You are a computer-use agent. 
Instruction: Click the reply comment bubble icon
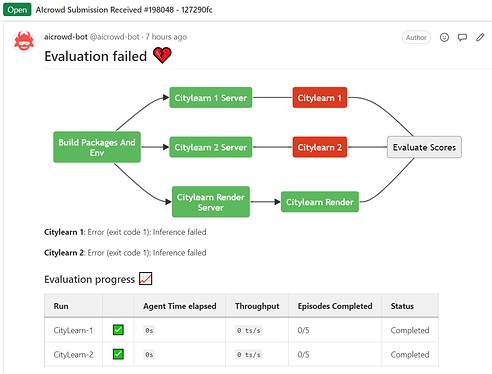462,37
